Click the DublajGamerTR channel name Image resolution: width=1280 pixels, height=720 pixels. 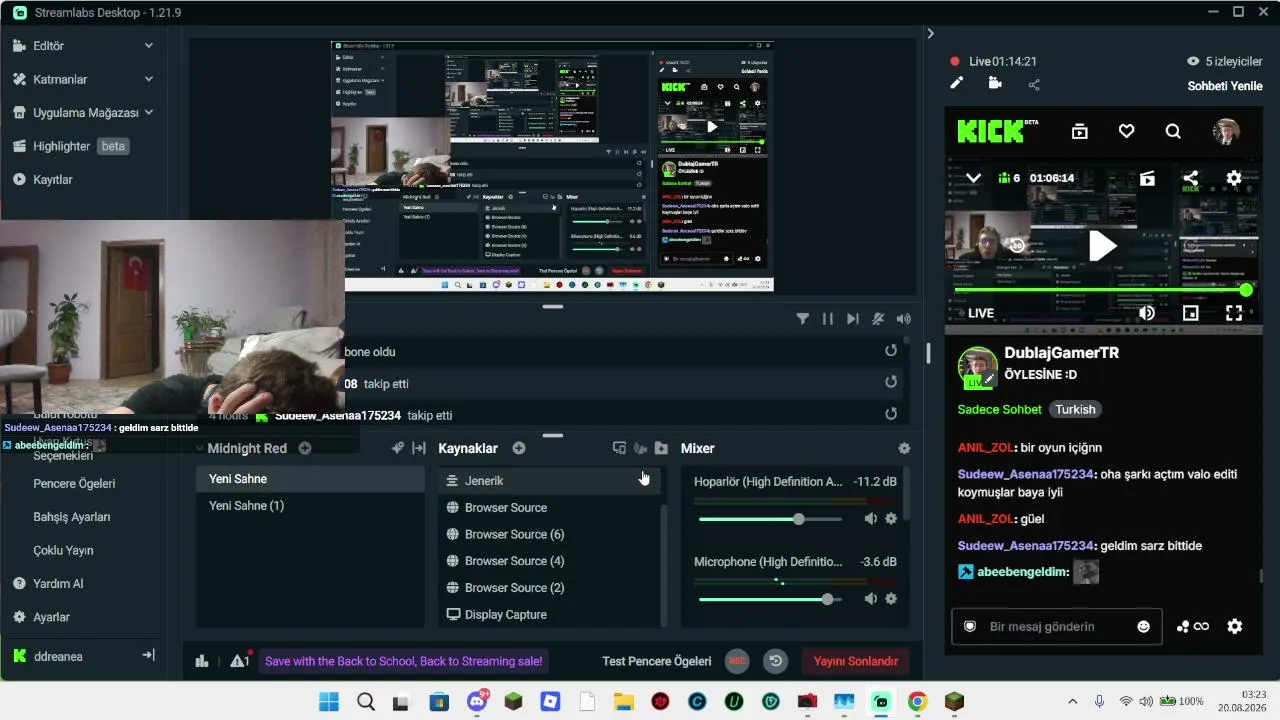pyautogui.click(x=1062, y=353)
